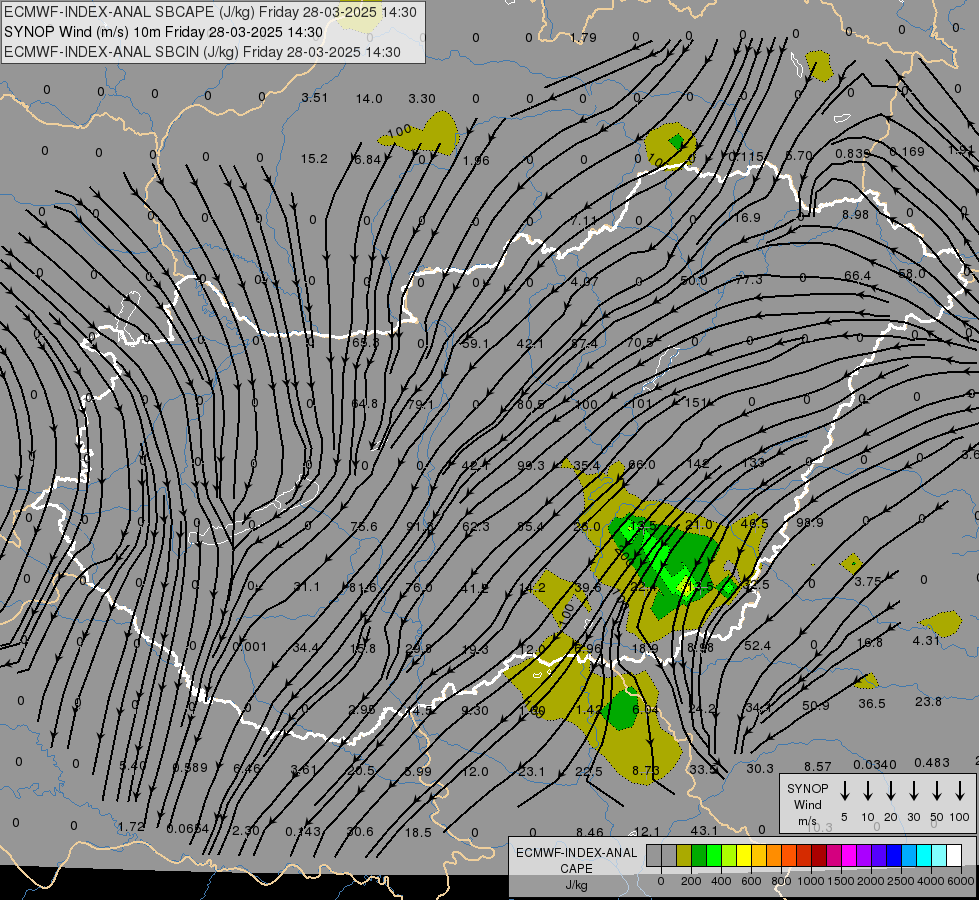Click the 3.75 CAPE value on the map

868,581
